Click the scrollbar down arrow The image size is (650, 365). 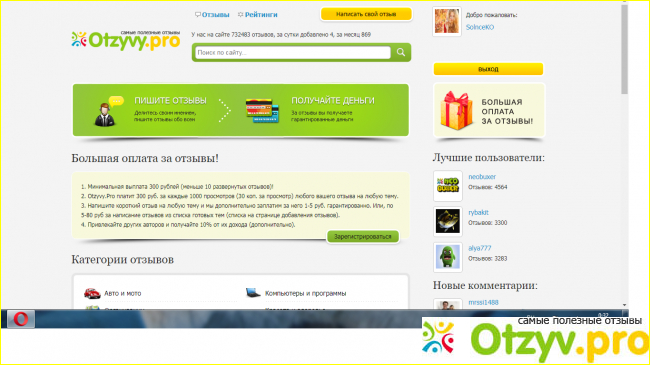click(624, 305)
